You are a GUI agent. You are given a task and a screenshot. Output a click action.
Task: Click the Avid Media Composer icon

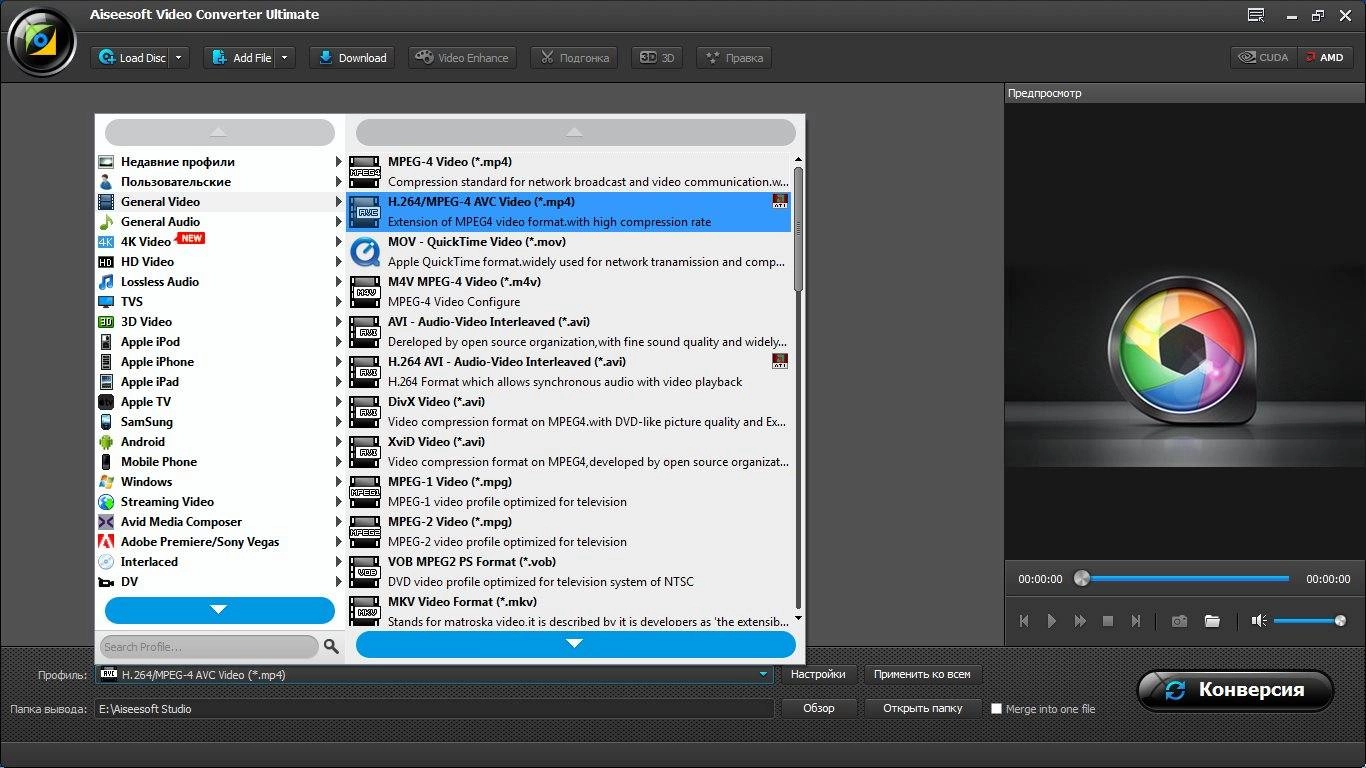tap(106, 522)
